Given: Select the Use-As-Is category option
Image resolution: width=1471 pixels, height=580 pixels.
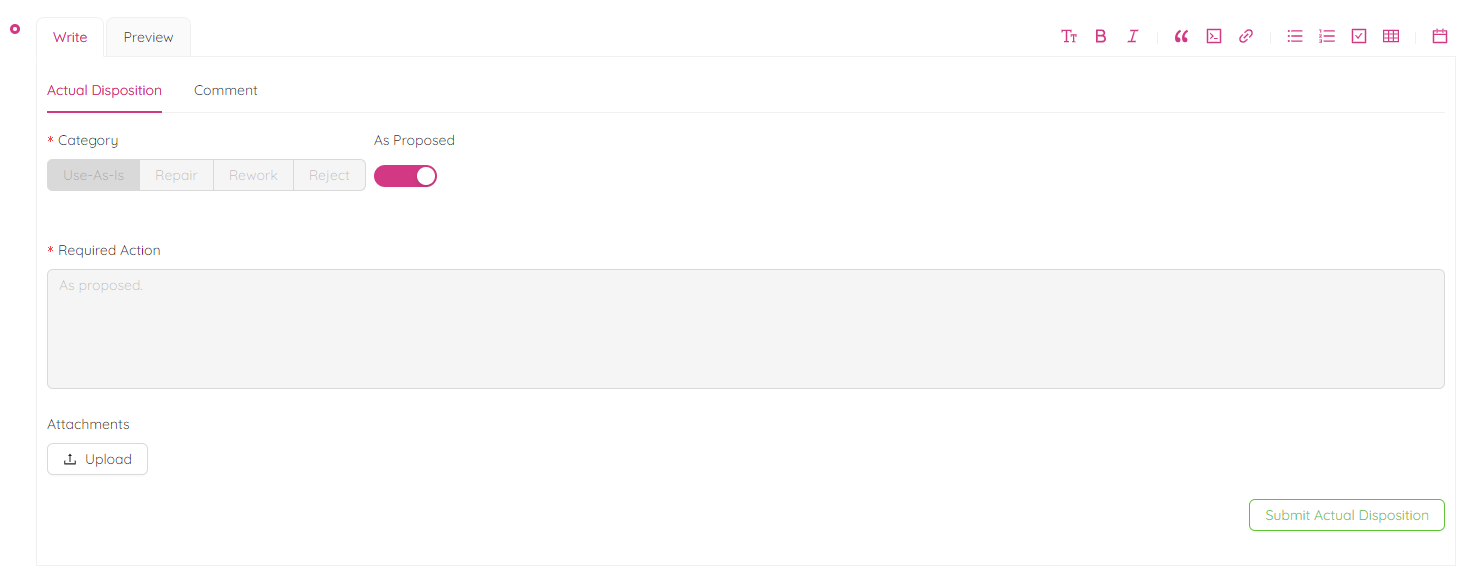Looking at the screenshot, I should click(x=94, y=175).
